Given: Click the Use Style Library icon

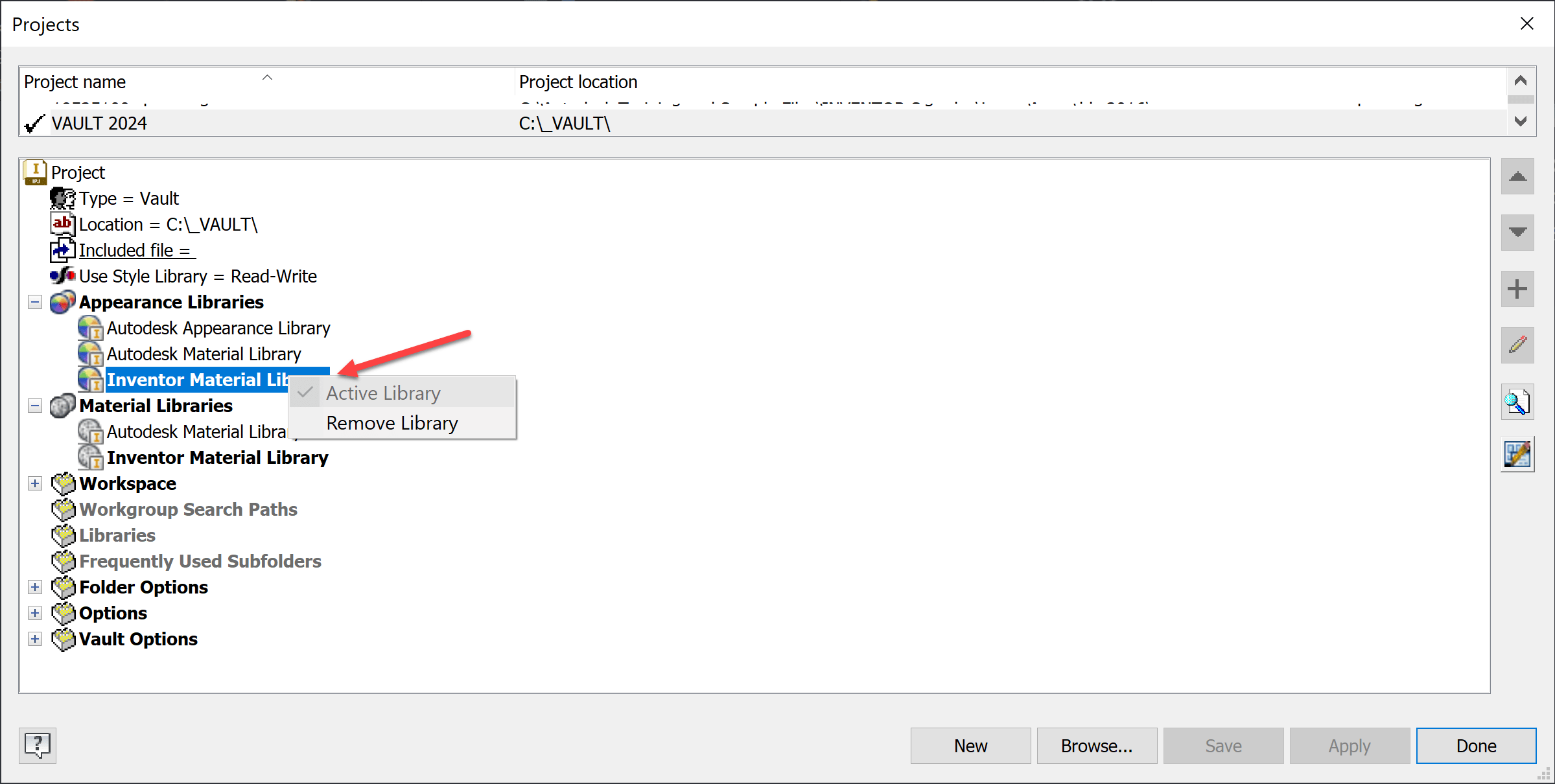Looking at the screenshot, I should coord(63,276).
